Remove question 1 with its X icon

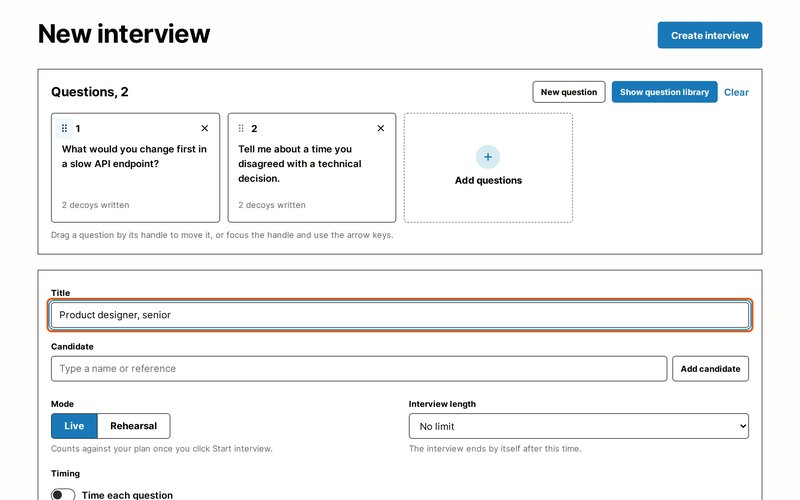click(x=205, y=128)
